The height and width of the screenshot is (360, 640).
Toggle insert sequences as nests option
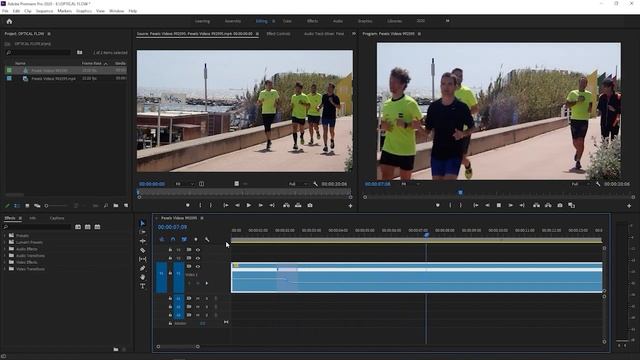(162, 240)
